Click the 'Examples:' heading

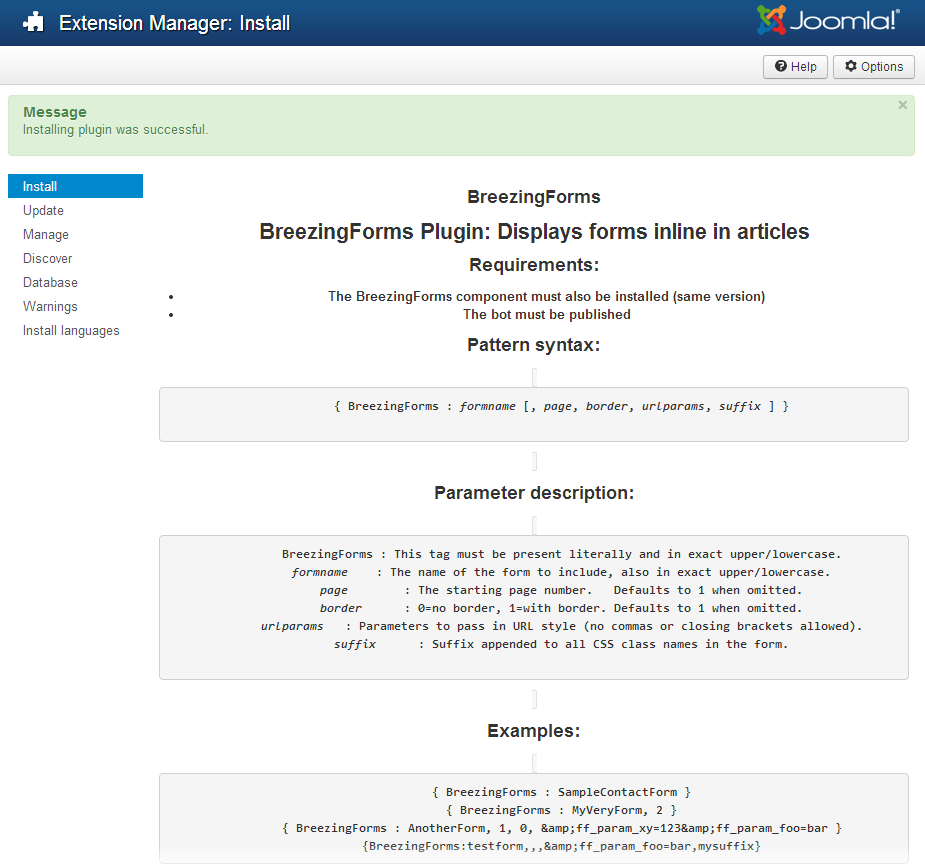pos(534,731)
